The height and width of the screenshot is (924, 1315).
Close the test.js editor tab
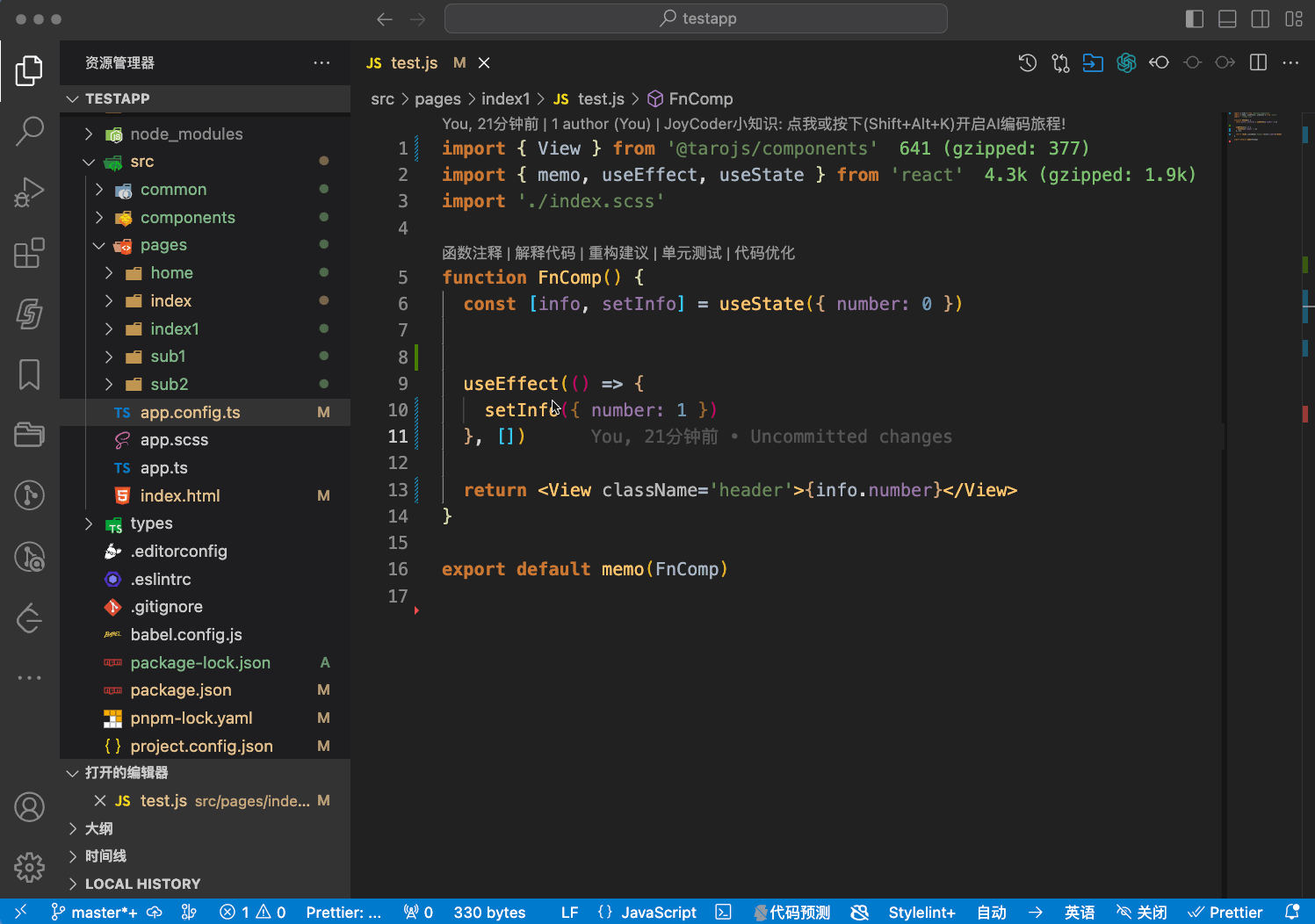pyautogui.click(x=484, y=62)
